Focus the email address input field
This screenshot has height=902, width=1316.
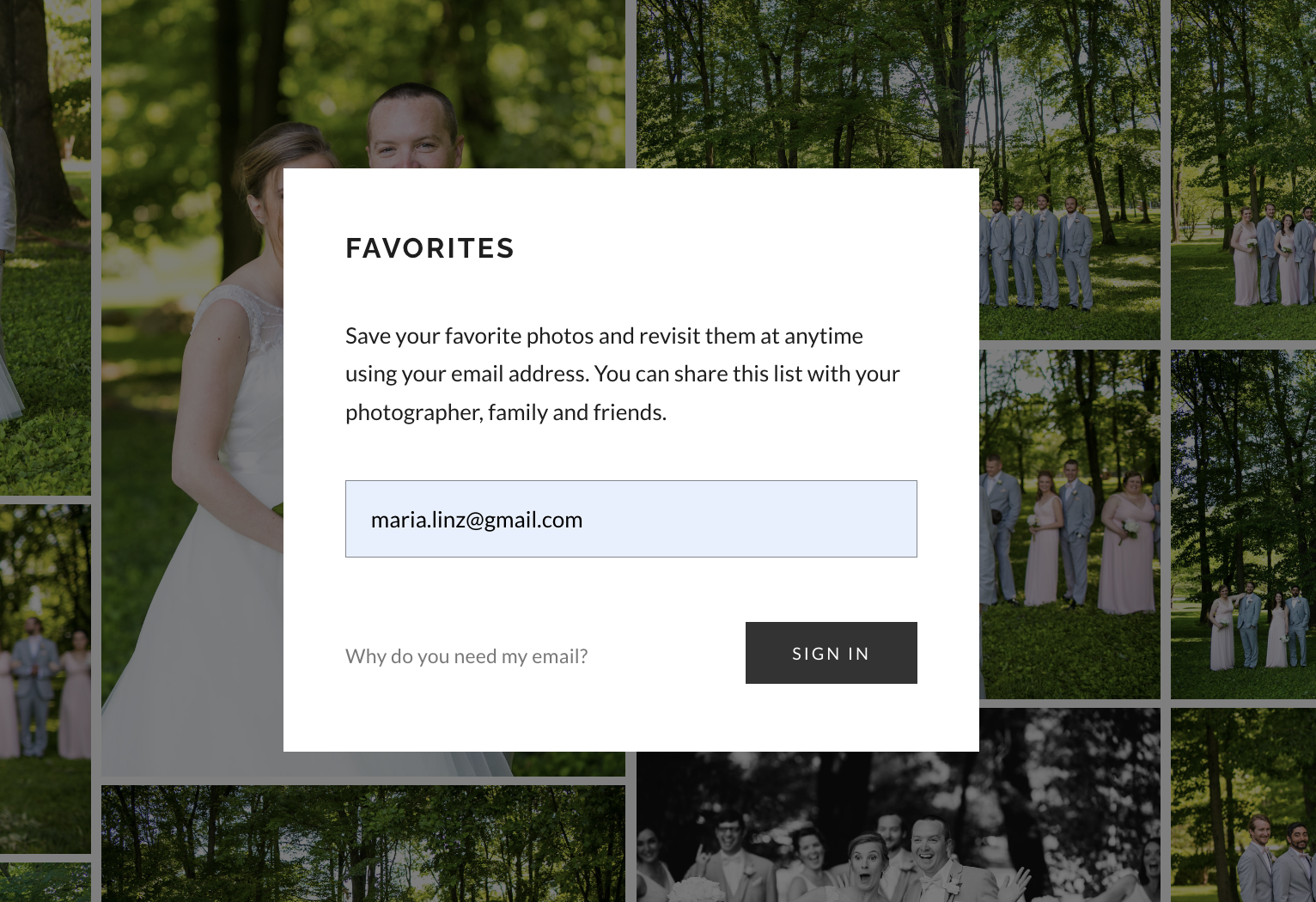point(631,519)
